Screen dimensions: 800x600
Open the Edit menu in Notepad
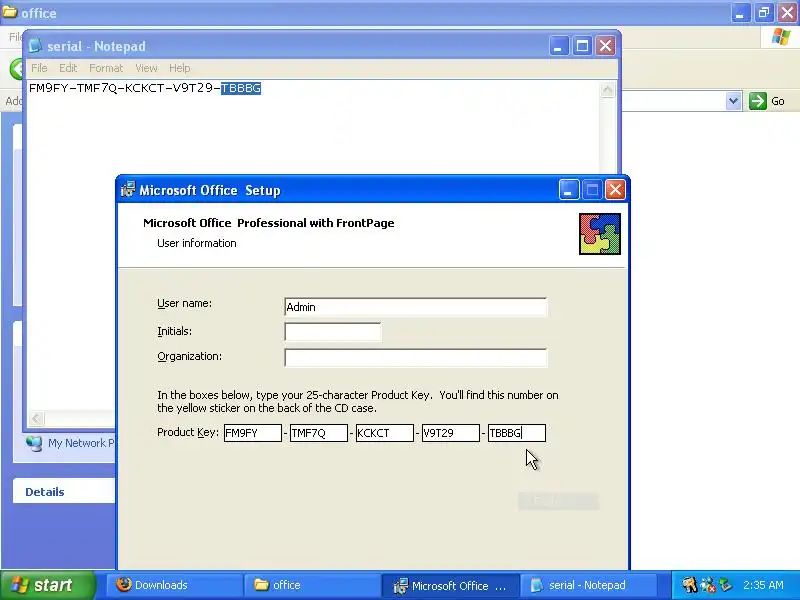[x=68, y=68]
